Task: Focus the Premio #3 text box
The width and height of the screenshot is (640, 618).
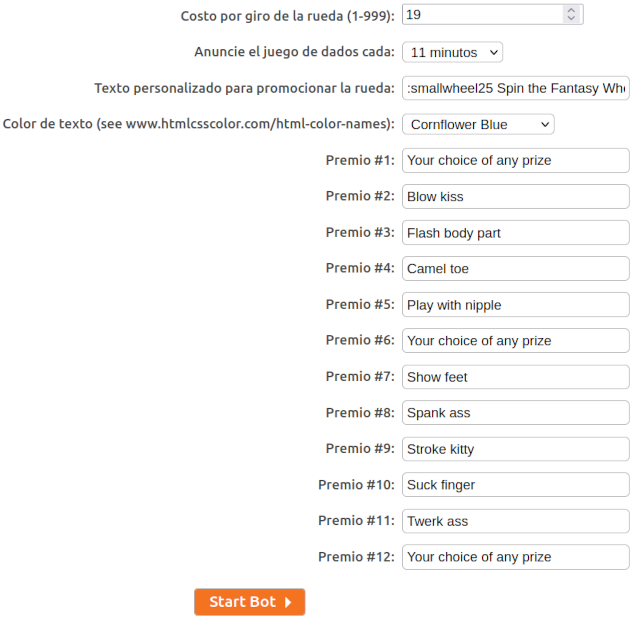Action: [515, 233]
